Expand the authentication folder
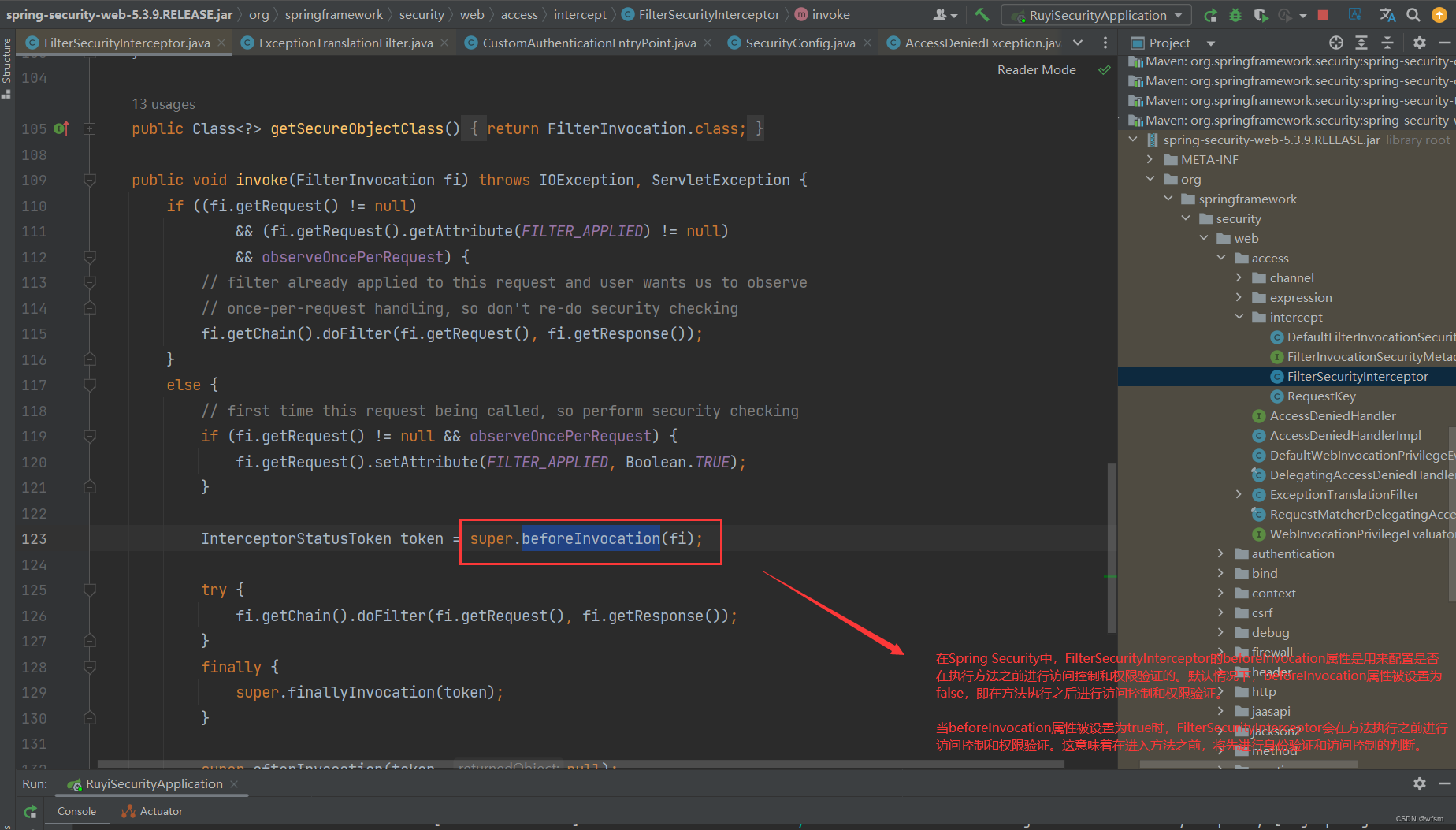 click(1220, 553)
